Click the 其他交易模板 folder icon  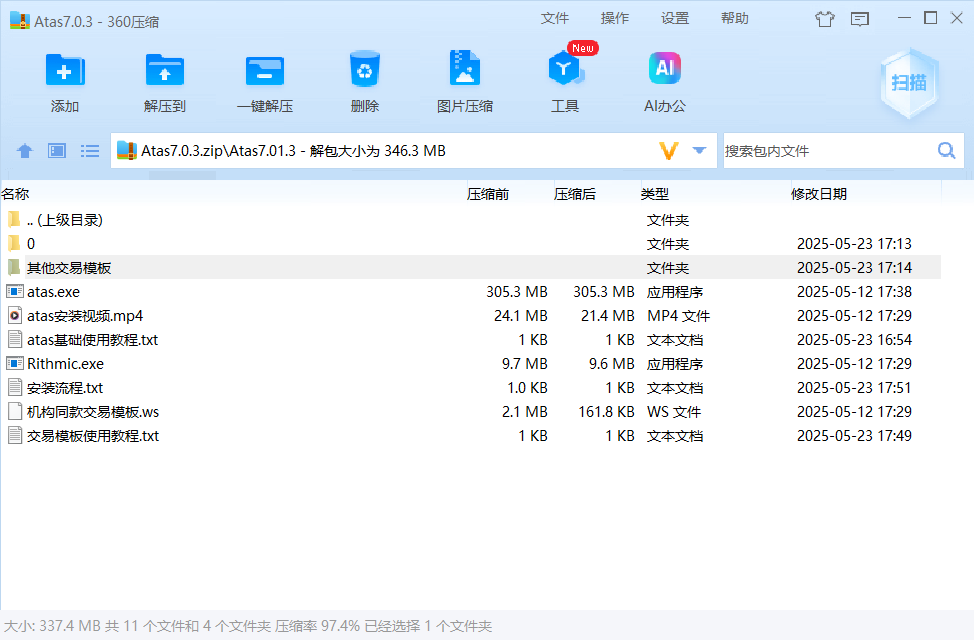tap(14, 268)
